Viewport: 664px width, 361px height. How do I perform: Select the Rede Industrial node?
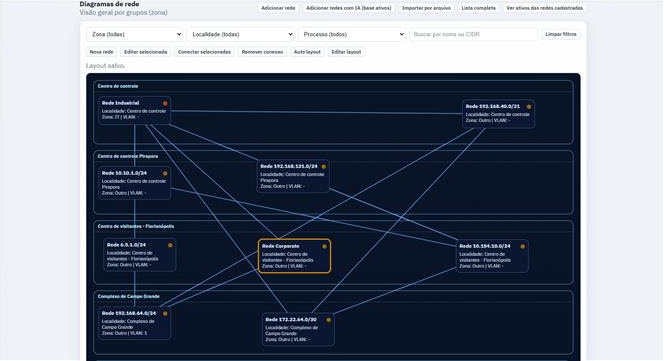click(x=135, y=110)
